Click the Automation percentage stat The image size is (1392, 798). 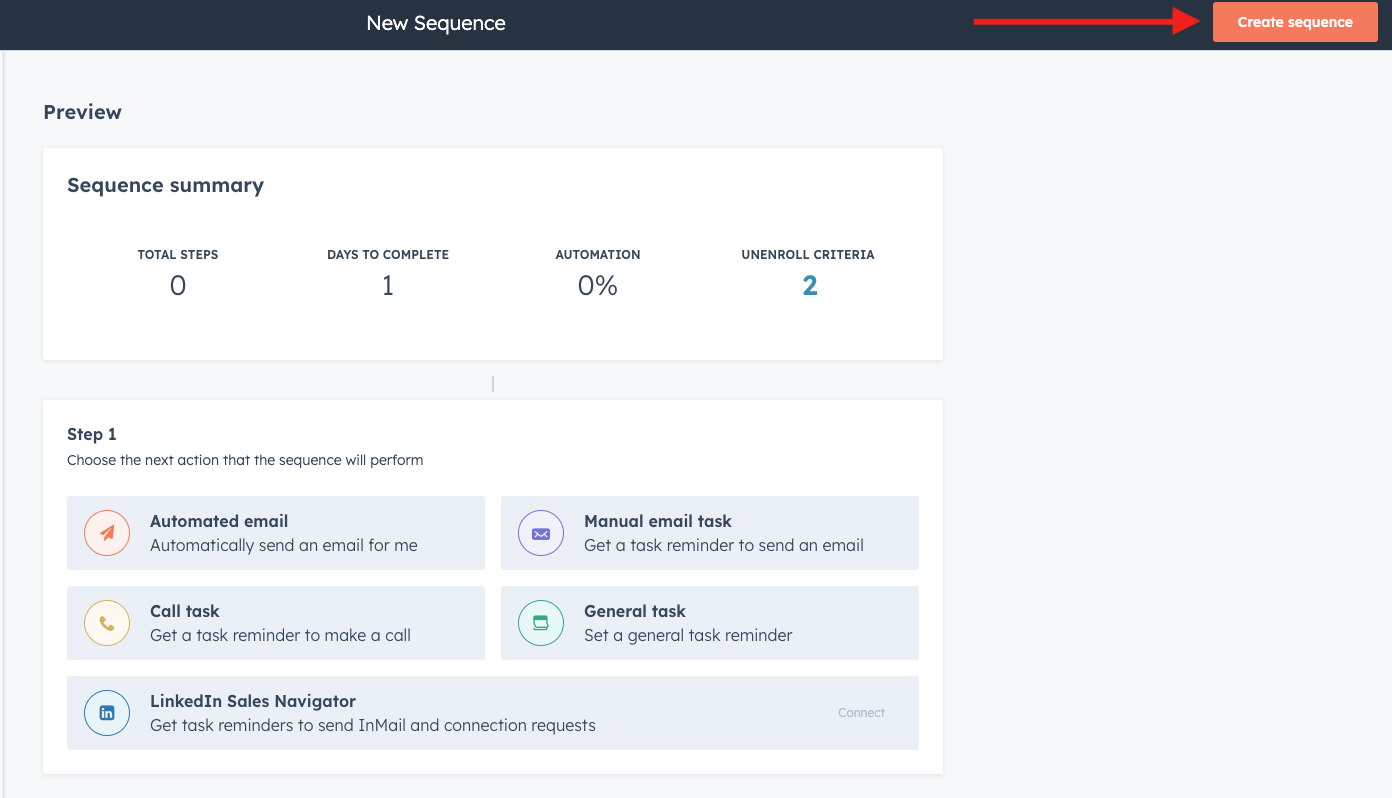[x=597, y=285]
